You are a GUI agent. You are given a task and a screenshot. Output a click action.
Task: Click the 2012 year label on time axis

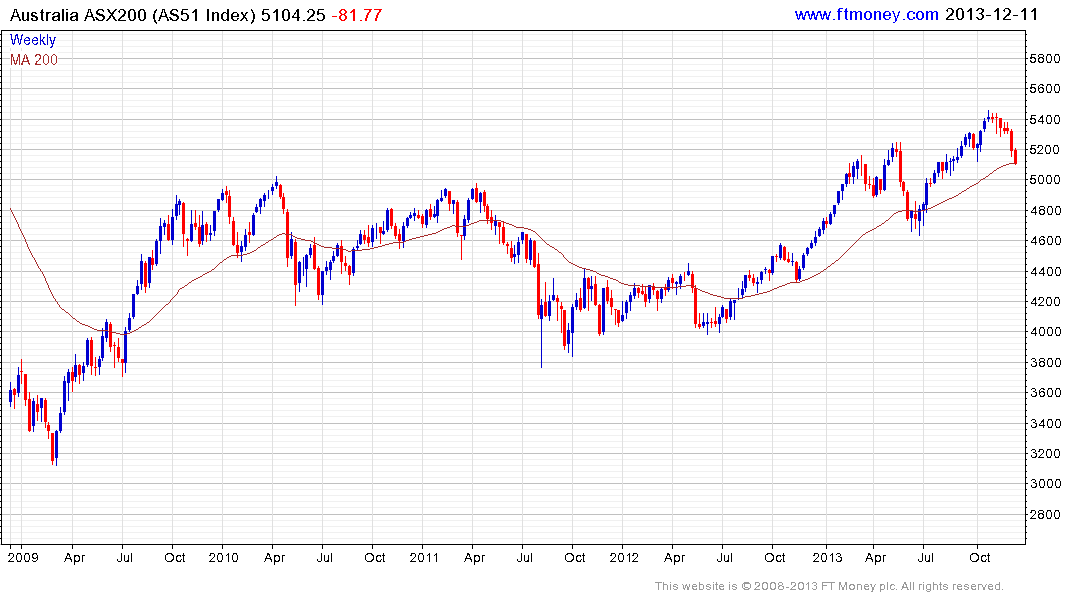tap(624, 557)
